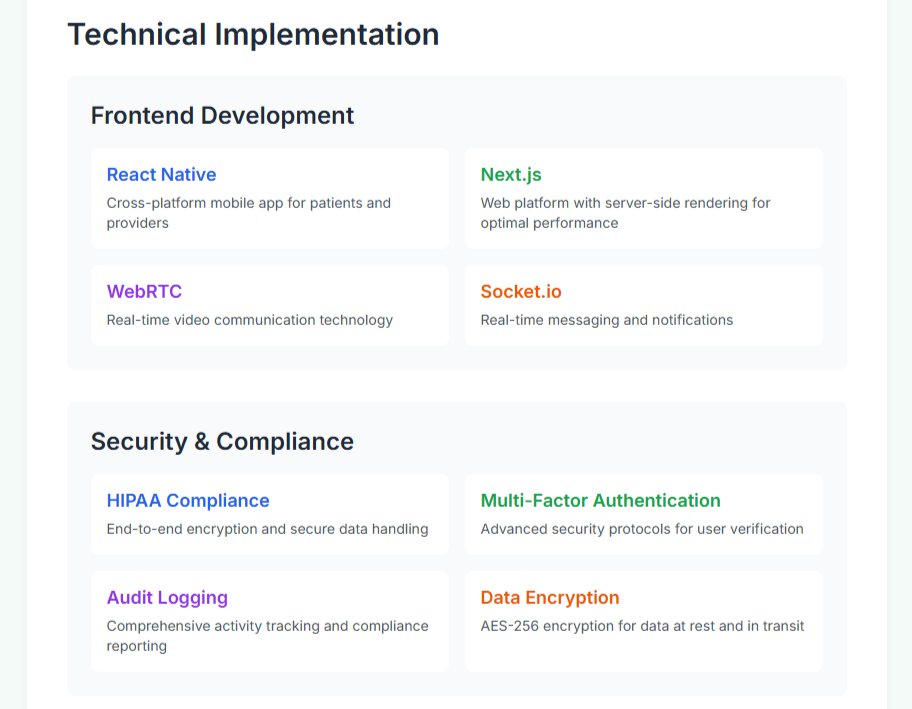Click Multi-Factor Authentication title

click(x=600, y=501)
